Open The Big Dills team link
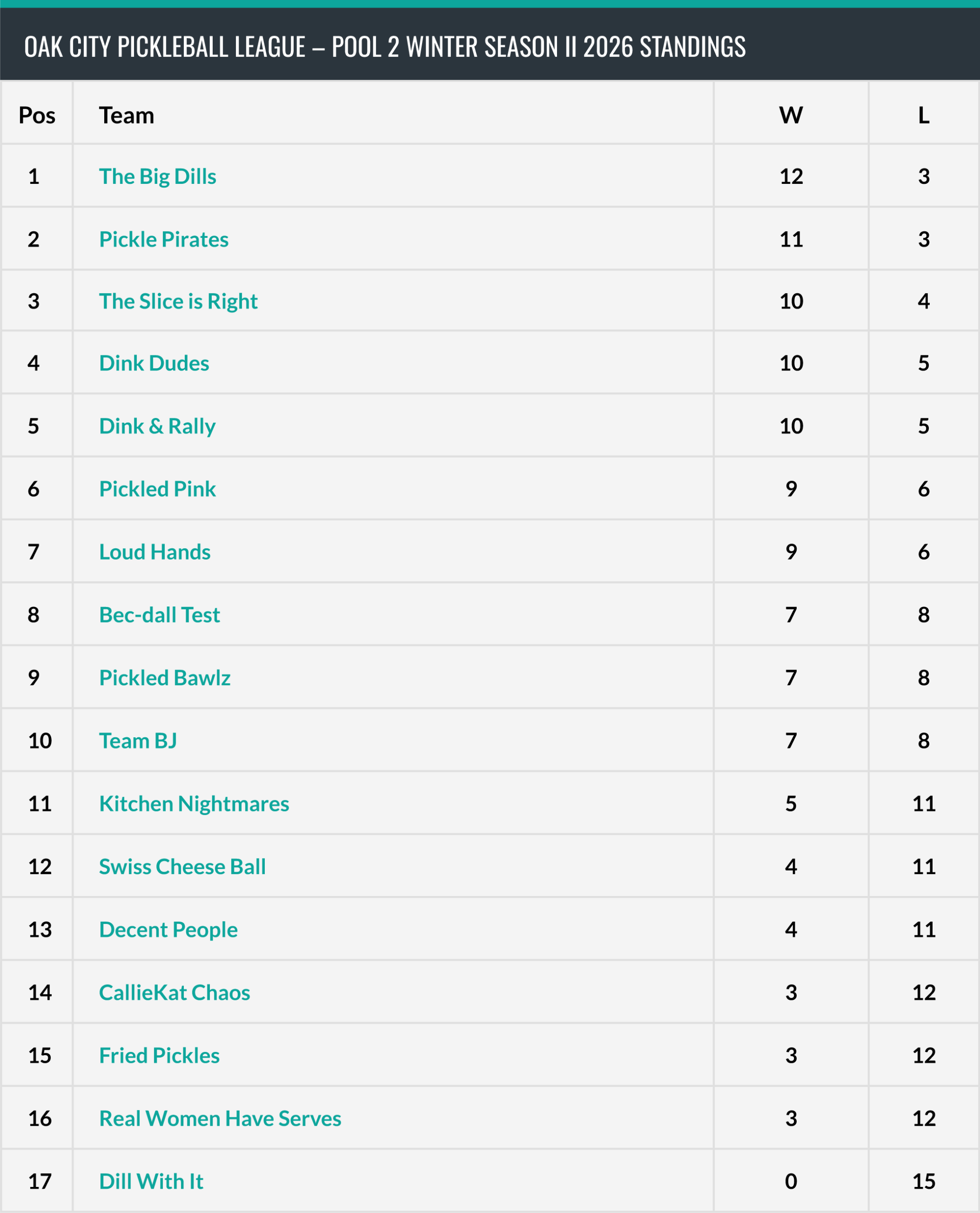 coord(158,177)
